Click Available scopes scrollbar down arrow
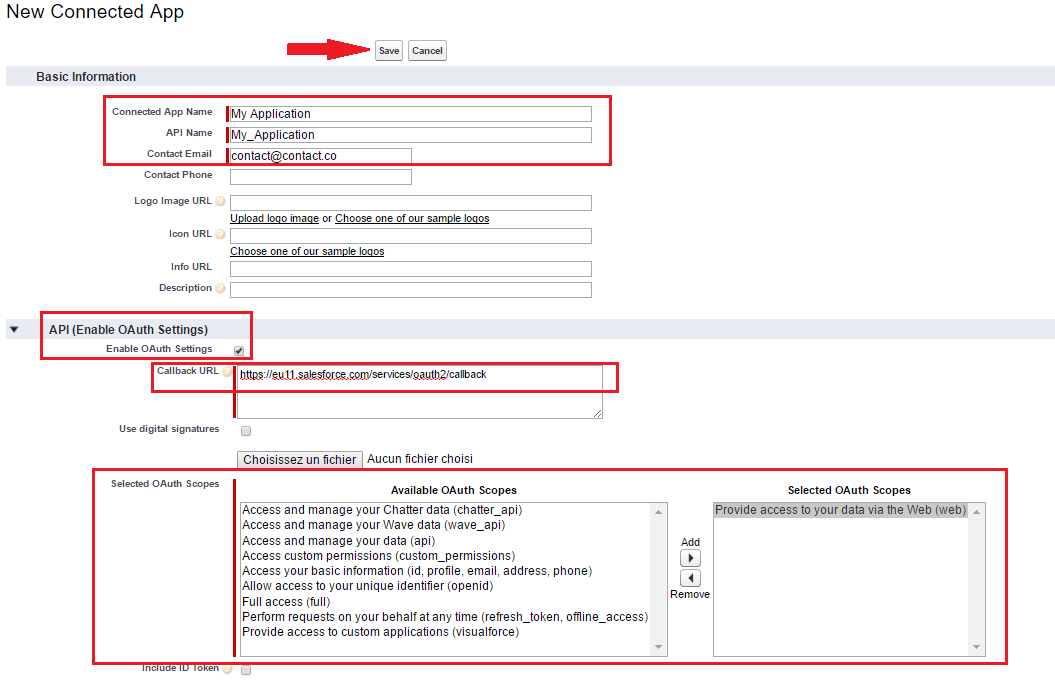This screenshot has height=687, width=1055. point(659,647)
